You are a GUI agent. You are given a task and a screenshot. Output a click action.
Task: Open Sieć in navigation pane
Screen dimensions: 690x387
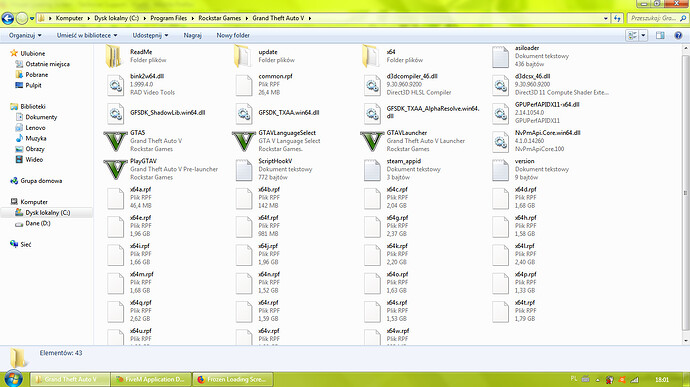(26, 244)
